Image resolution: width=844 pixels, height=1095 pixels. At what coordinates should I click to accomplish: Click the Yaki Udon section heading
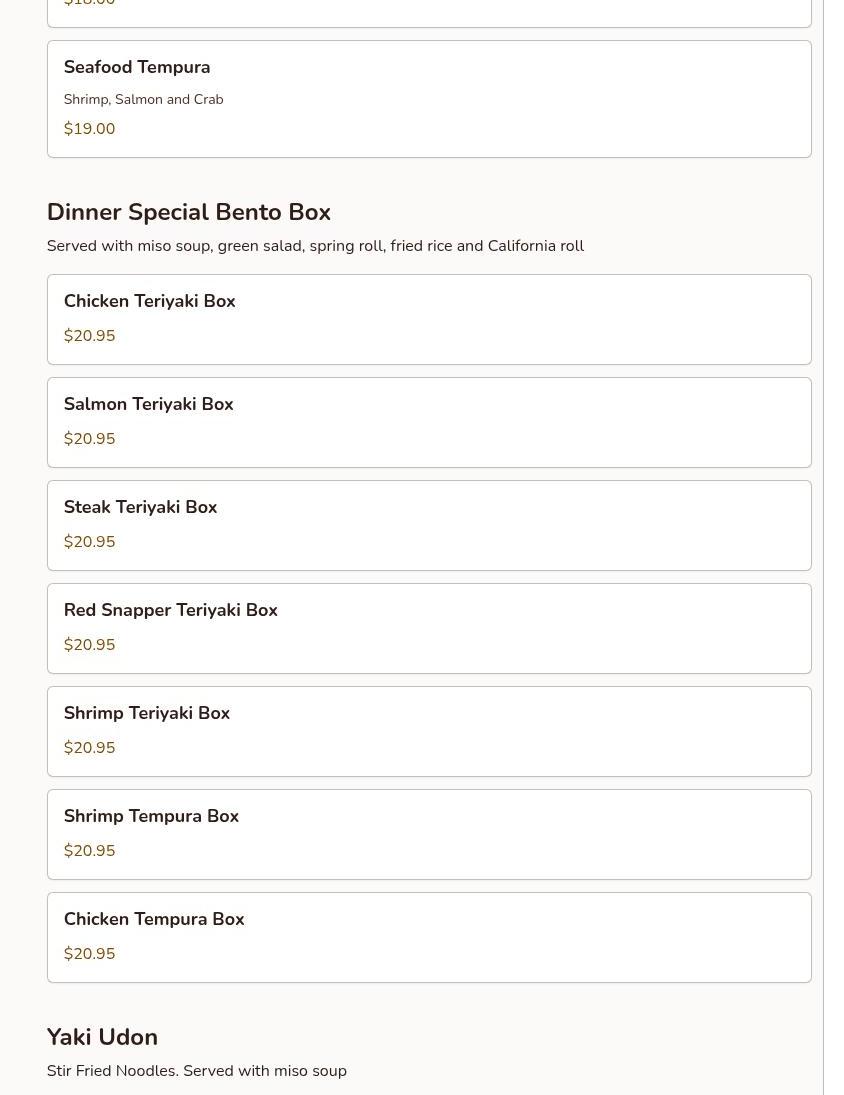(102, 1037)
